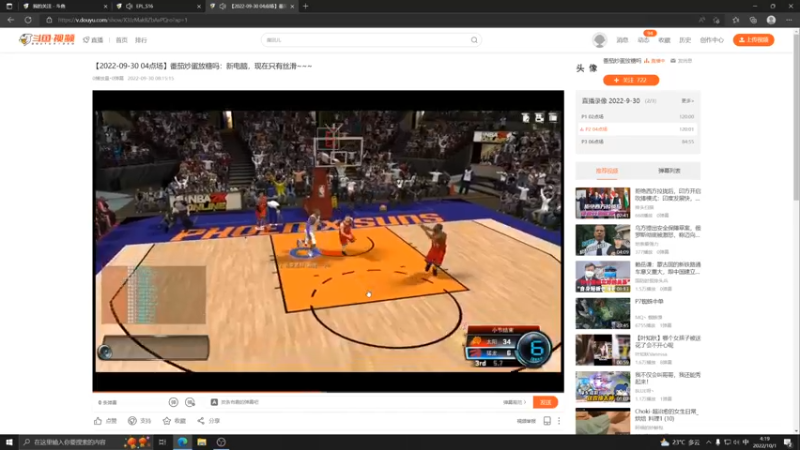Open 历史 history in header
The height and width of the screenshot is (450, 800).
click(685, 40)
